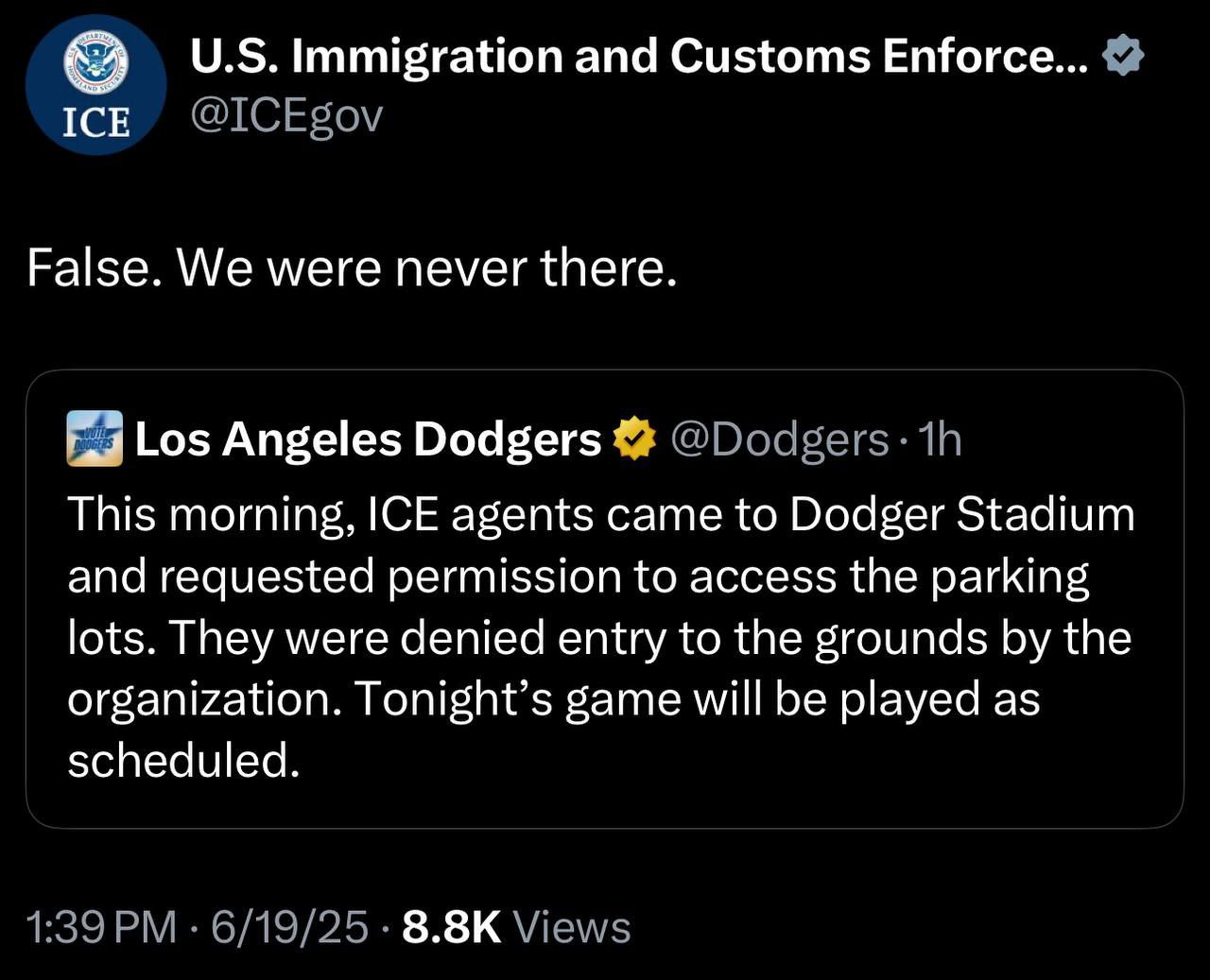Open the Dodgers avatar in quoted post
The width and height of the screenshot is (1210, 980).
(95, 438)
